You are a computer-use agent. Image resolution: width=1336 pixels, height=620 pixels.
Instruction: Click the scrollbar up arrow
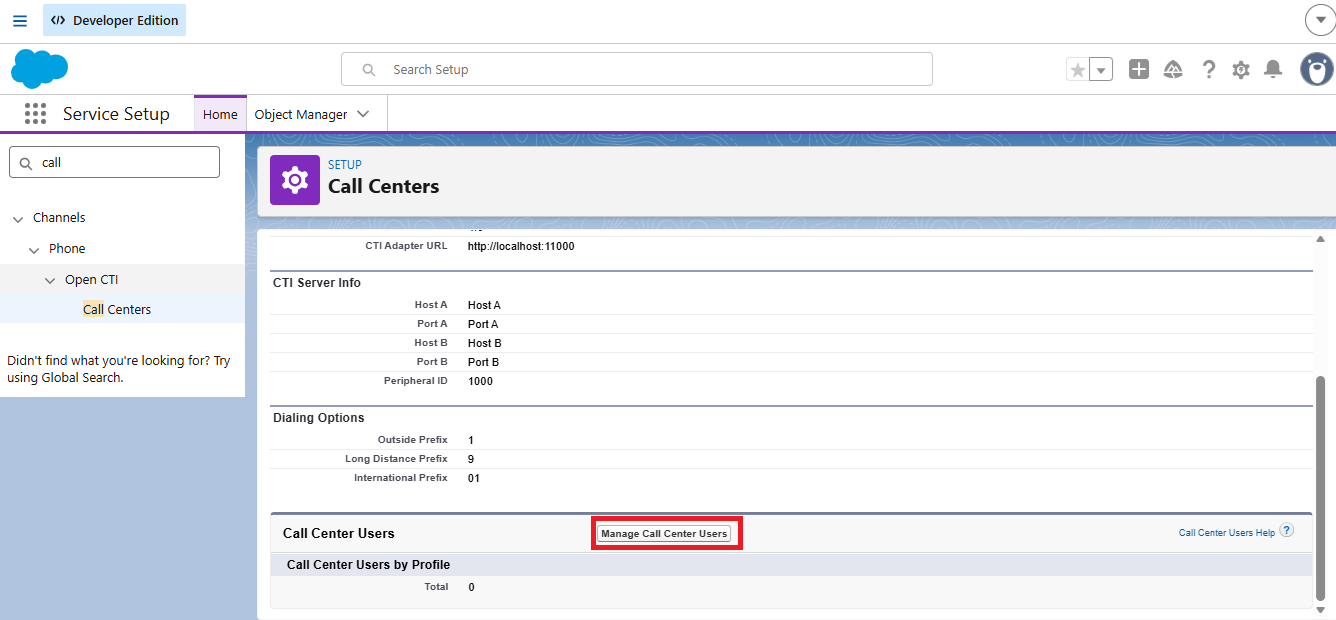click(1320, 240)
